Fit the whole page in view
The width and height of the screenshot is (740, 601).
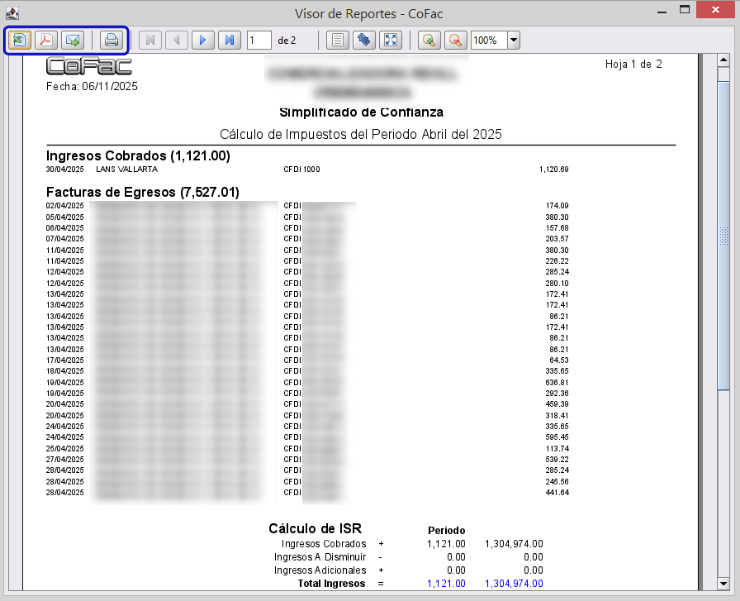coord(364,40)
